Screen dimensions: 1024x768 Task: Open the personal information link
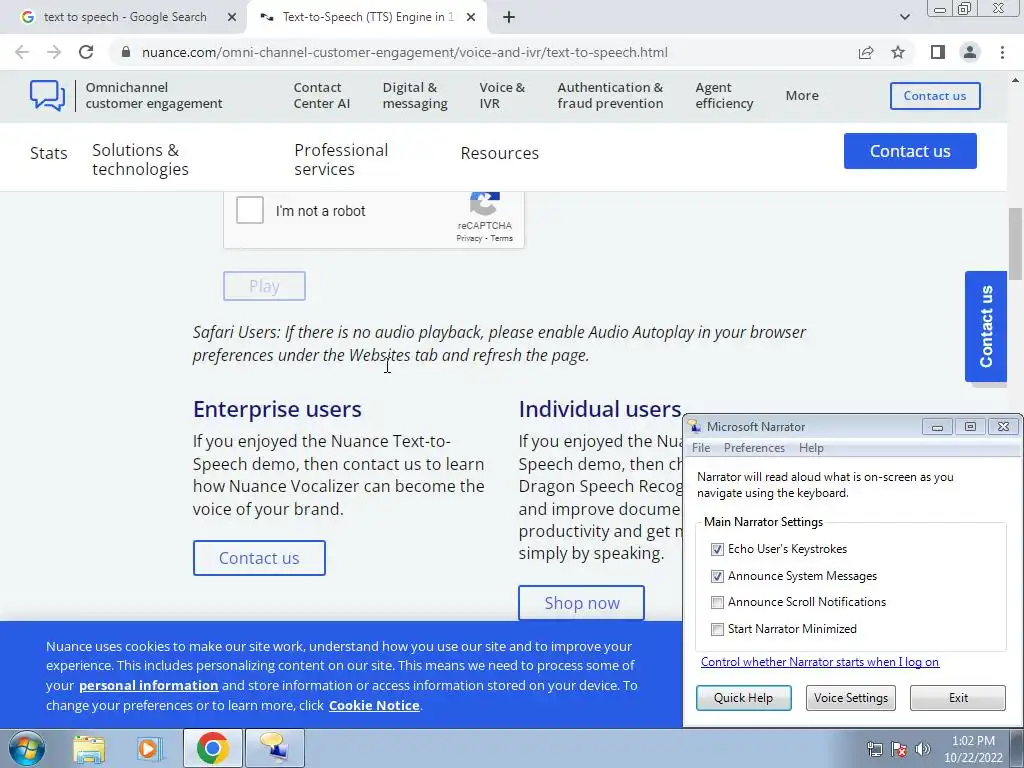[x=148, y=685]
